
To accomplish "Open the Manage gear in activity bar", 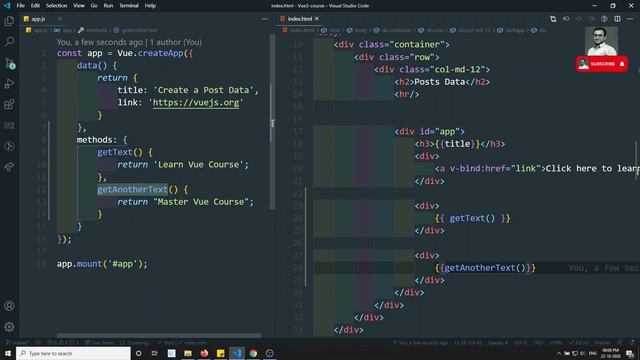I will pyautogui.click(x=9, y=327).
